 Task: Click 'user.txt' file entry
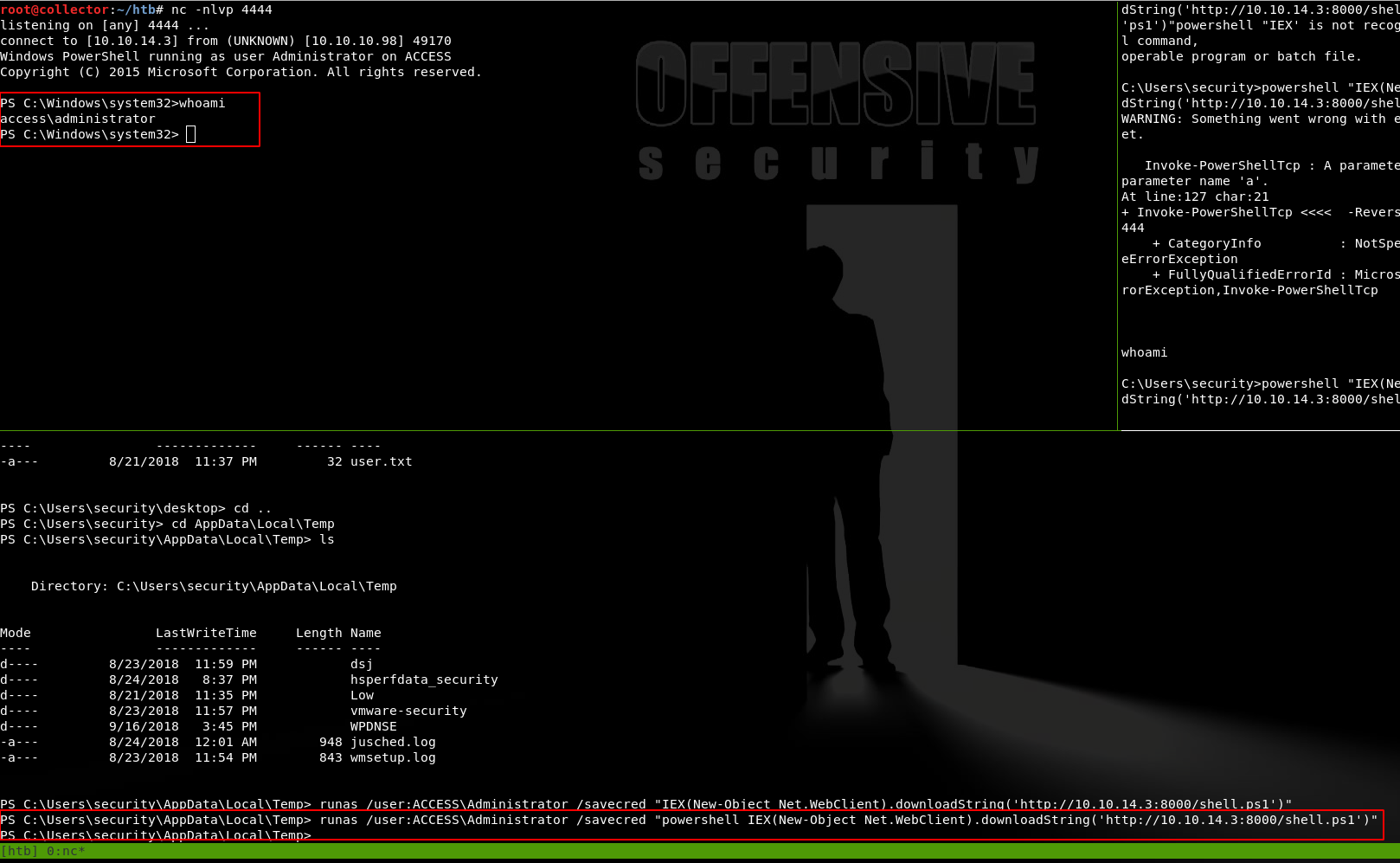click(382, 461)
